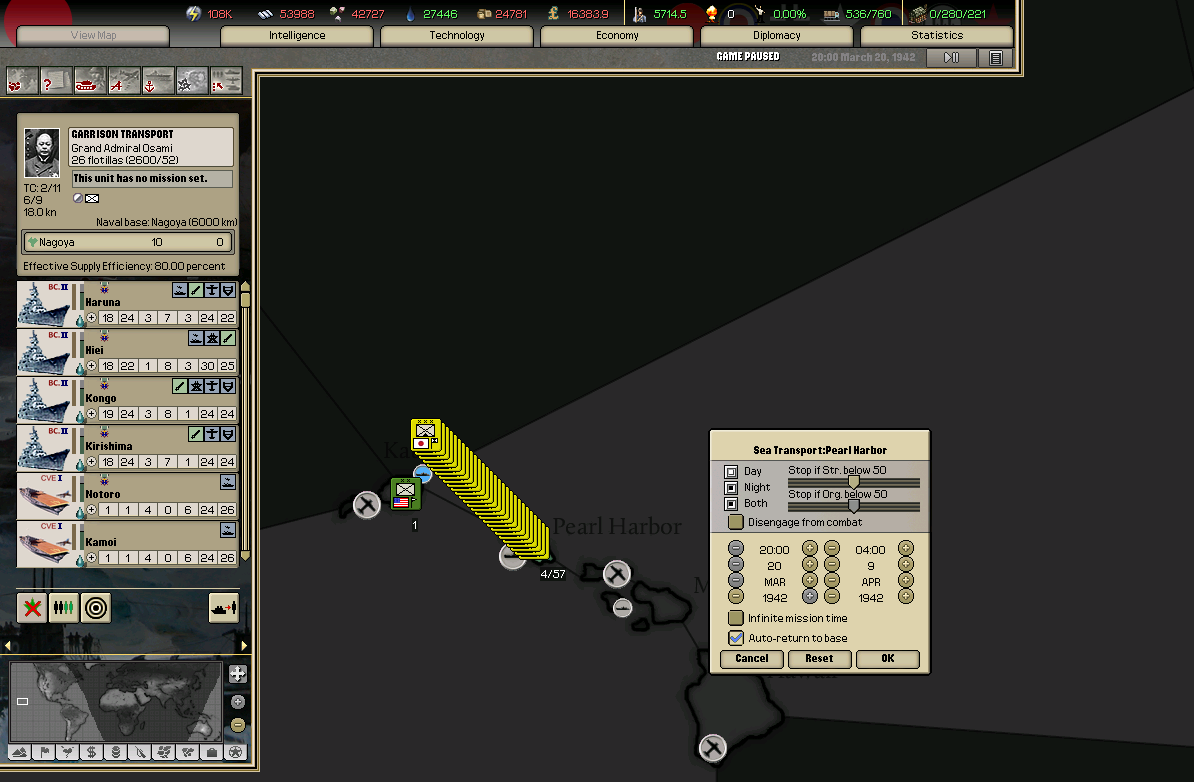Screen dimensions: 1194x782
Task: Cancel the Sea Transport dialog
Action: click(752, 658)
